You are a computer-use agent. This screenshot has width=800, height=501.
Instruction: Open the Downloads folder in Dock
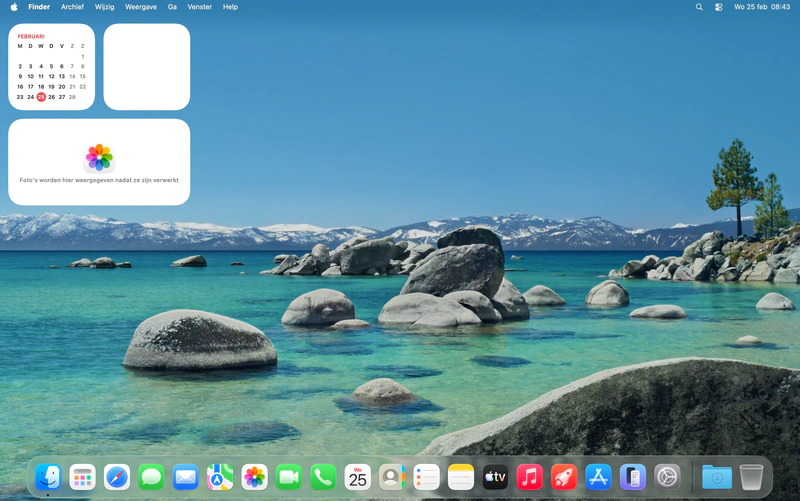(x=717, y=478)
